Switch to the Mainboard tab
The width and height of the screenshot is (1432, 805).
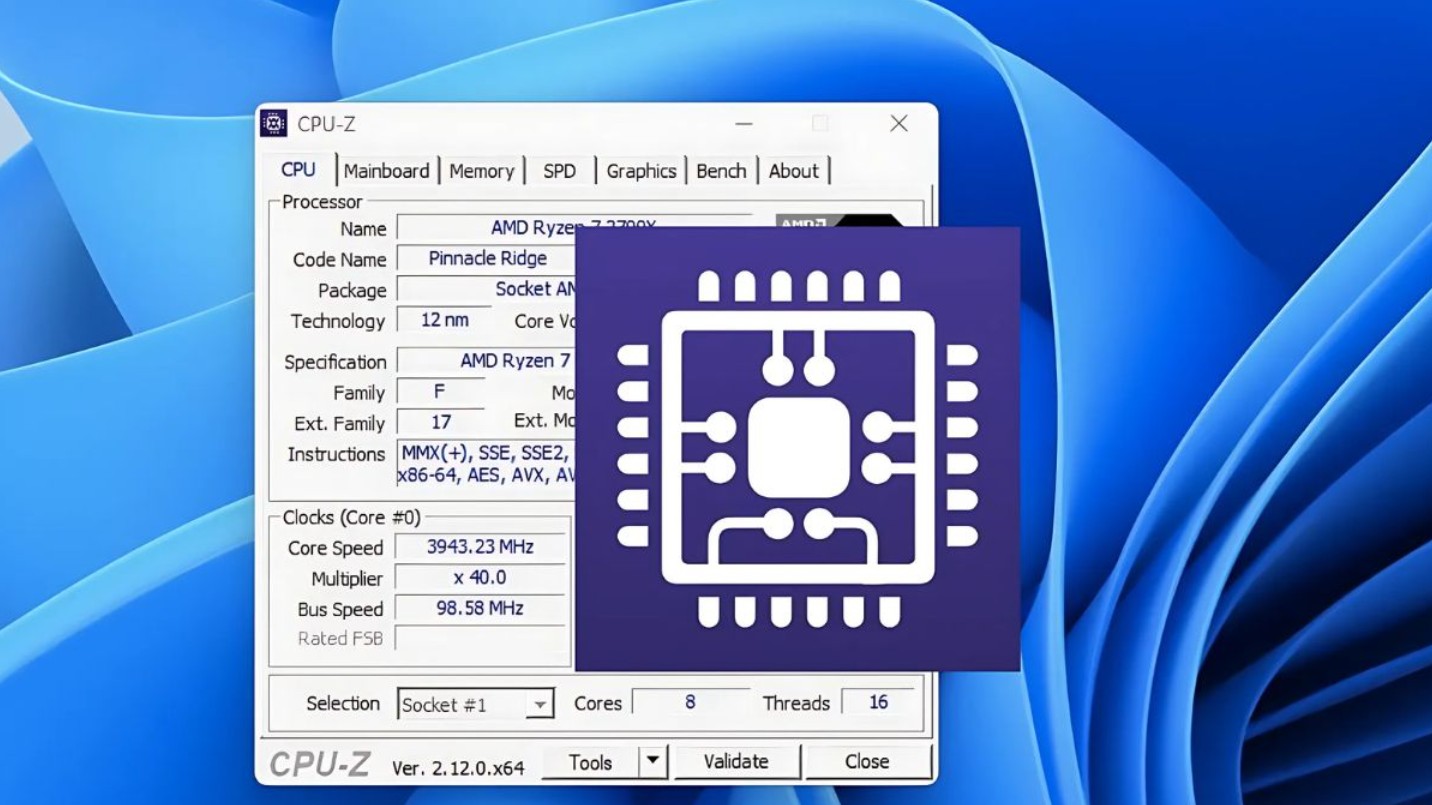(386, 171)
